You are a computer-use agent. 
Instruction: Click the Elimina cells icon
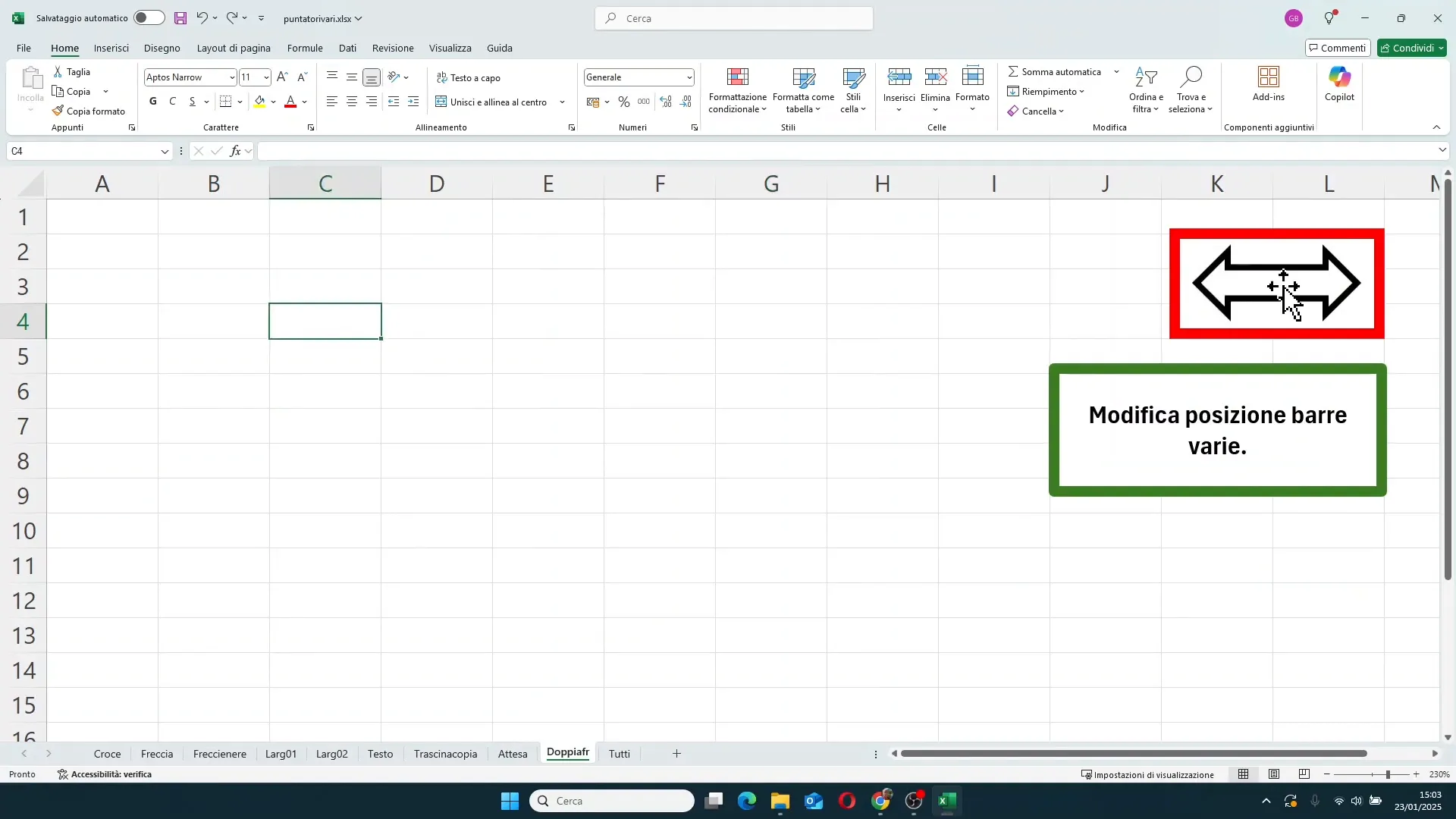[935, 77]
